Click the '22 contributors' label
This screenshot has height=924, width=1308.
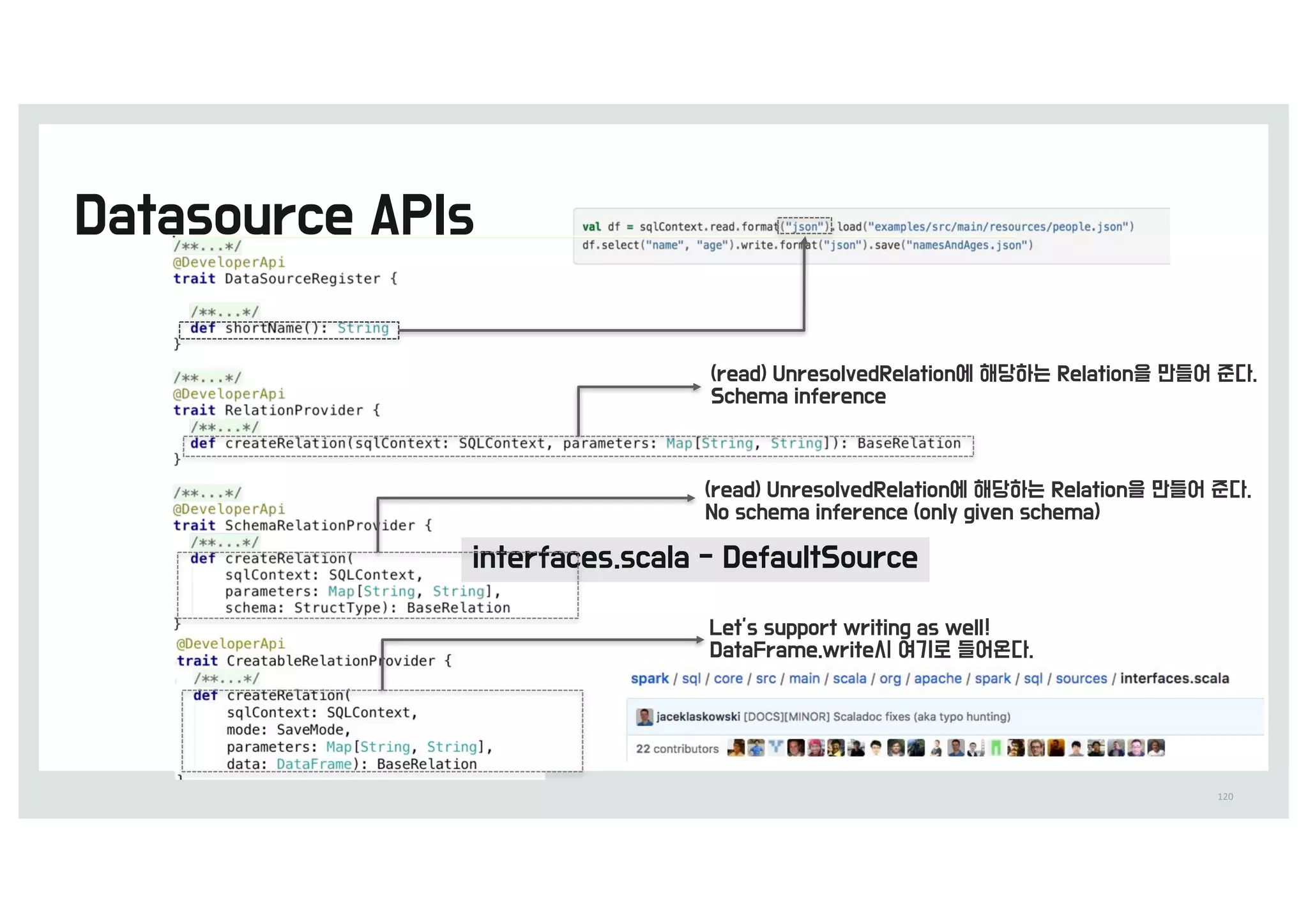677,748
